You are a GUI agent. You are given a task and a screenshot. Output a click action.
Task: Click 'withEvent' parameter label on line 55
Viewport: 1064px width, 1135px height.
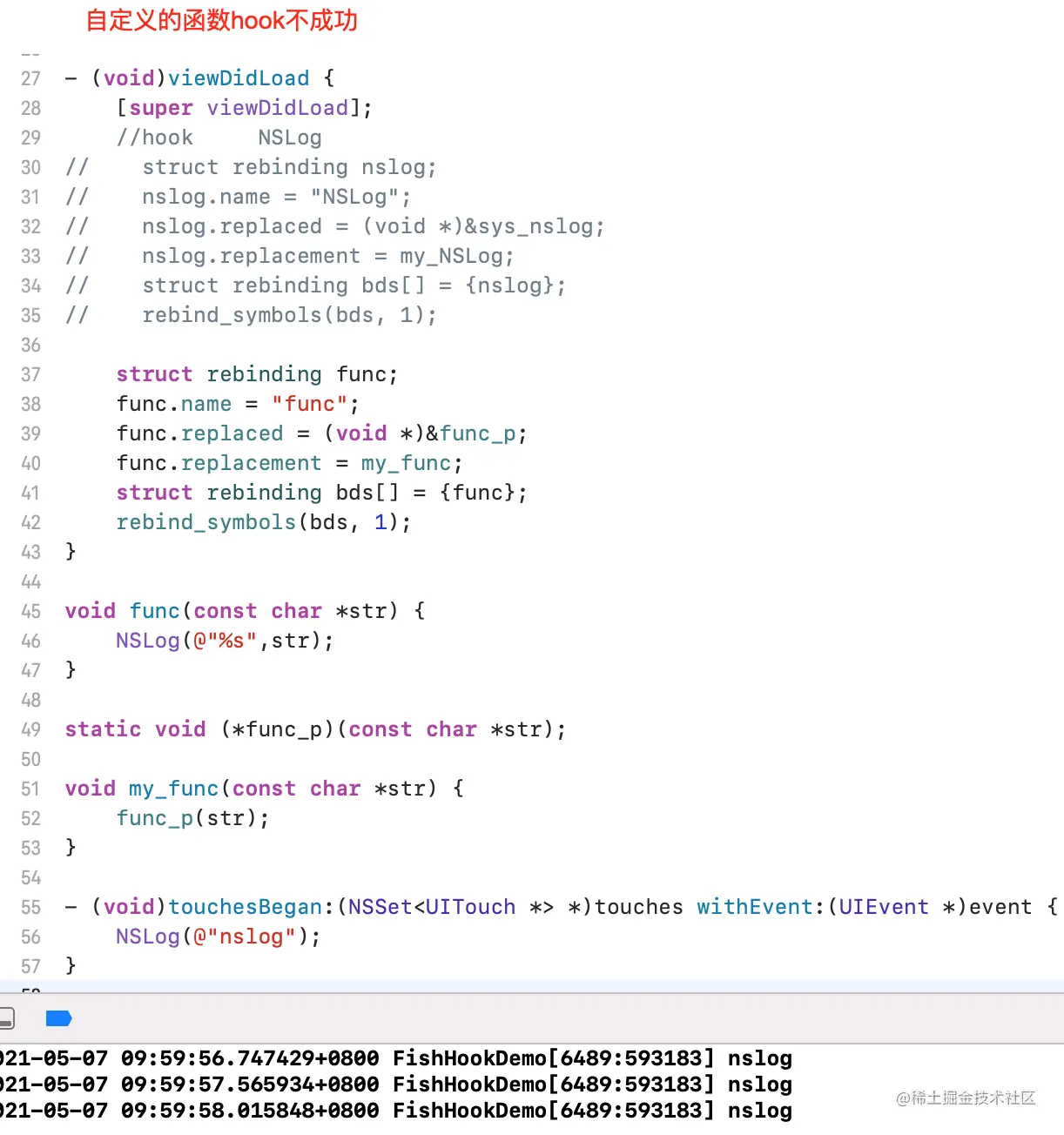755,907
